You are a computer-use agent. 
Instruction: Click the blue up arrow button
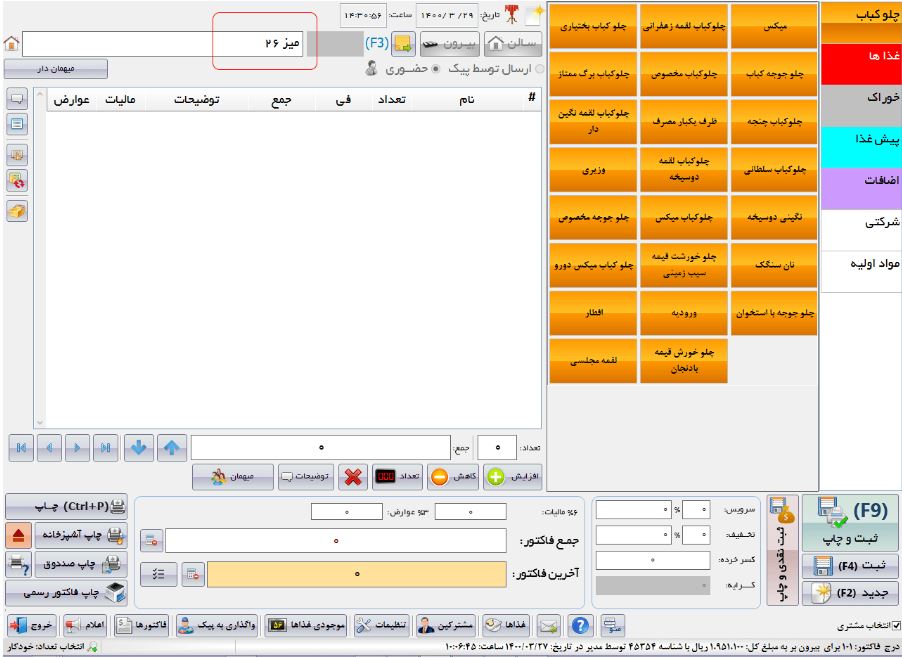click(x=173, y=442)
